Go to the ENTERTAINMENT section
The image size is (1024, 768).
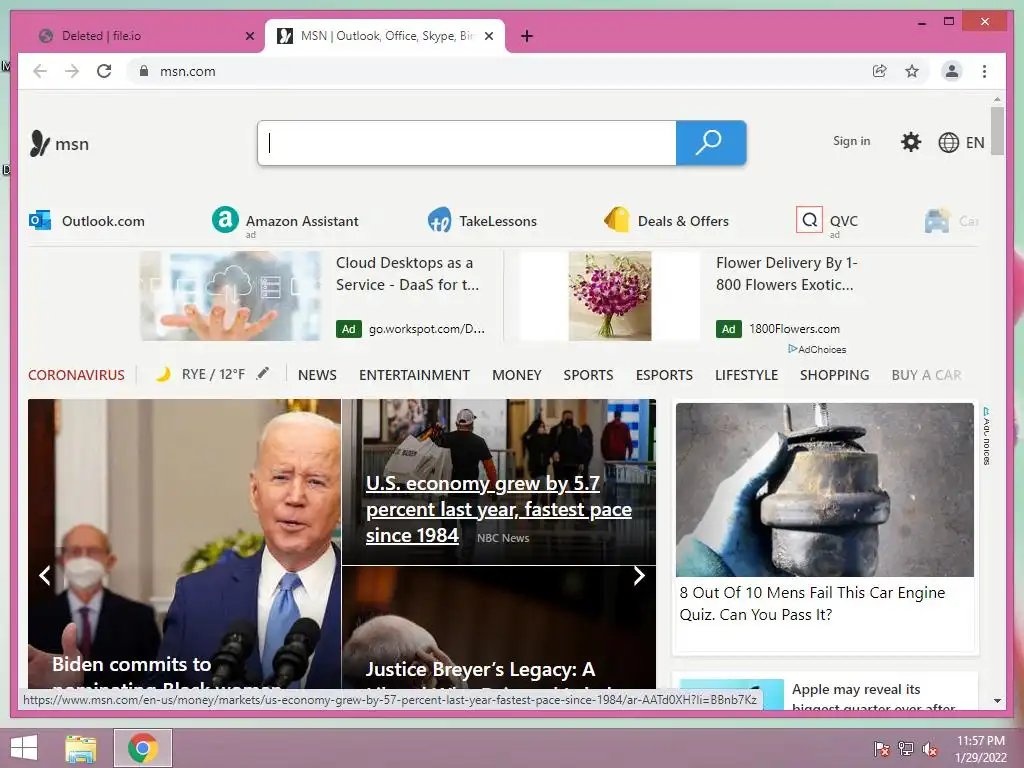coord(414,375)
